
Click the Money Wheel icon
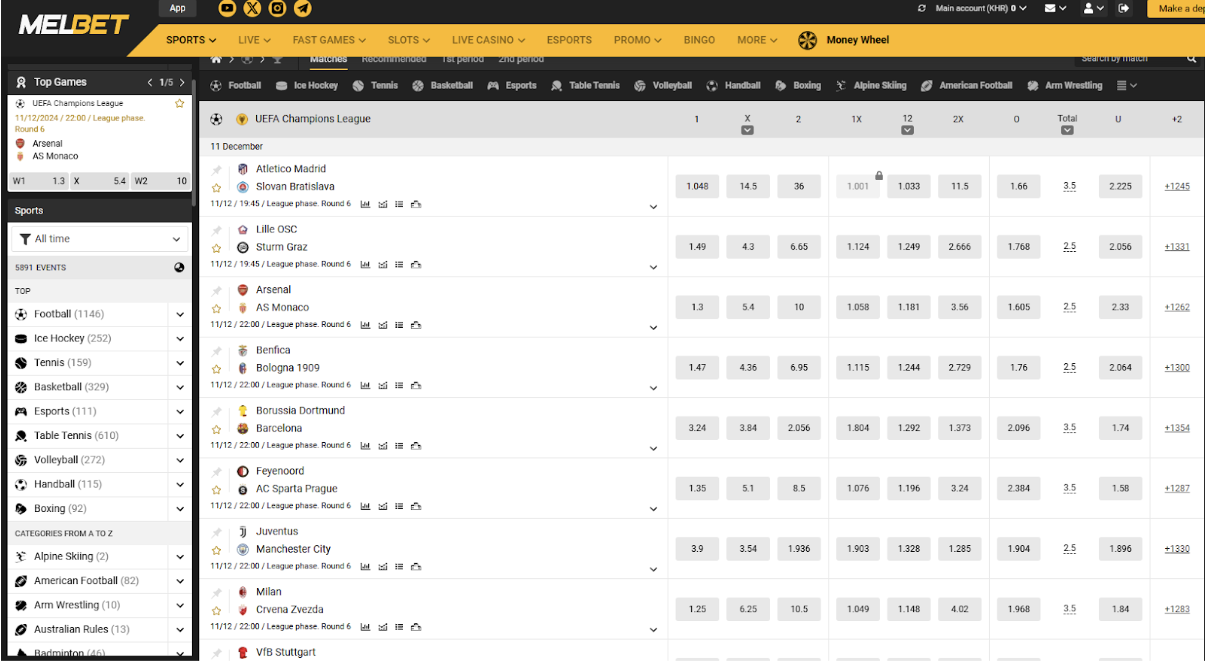point(807,40)
